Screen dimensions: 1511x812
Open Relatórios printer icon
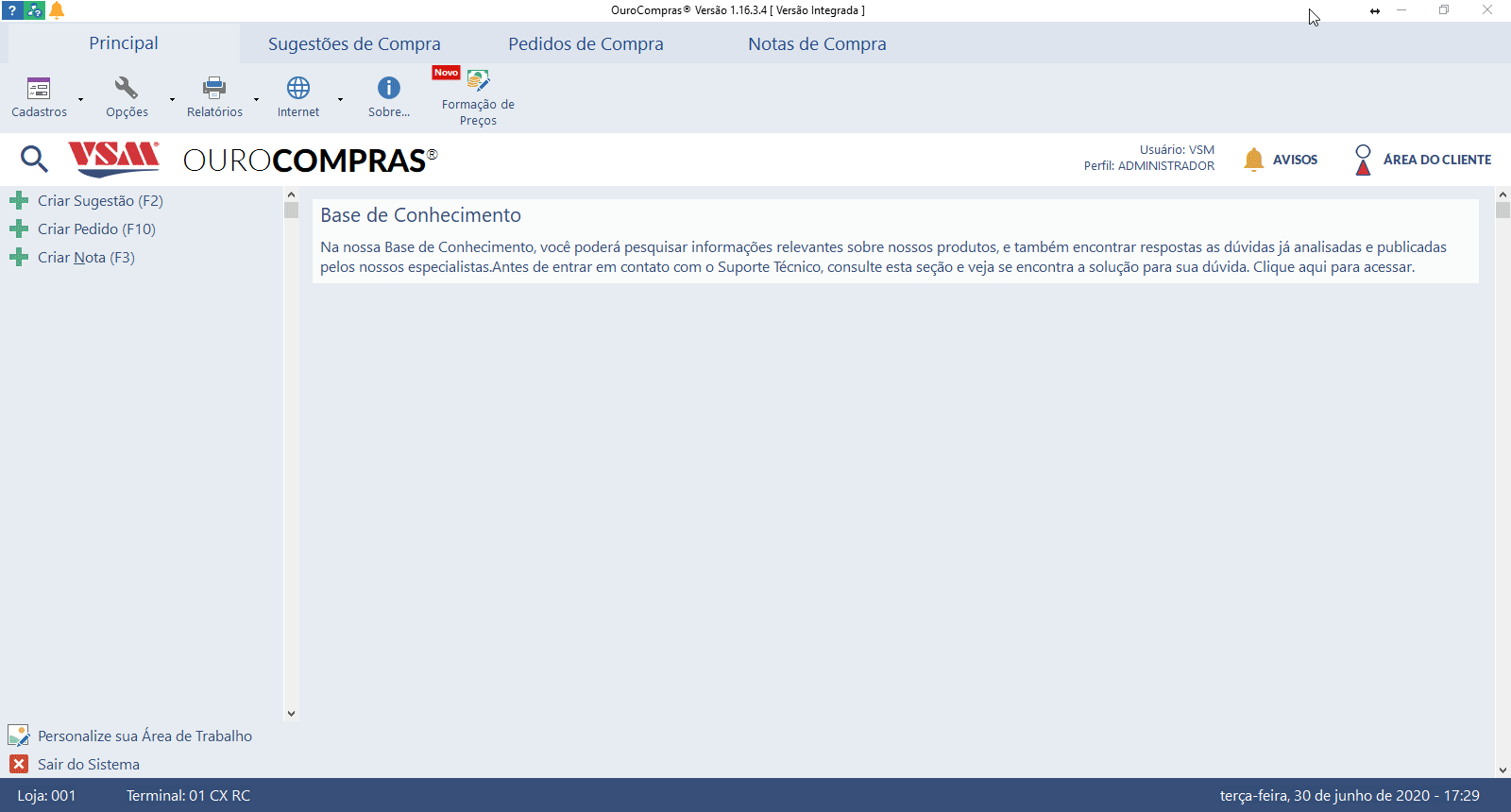[214, 89]
